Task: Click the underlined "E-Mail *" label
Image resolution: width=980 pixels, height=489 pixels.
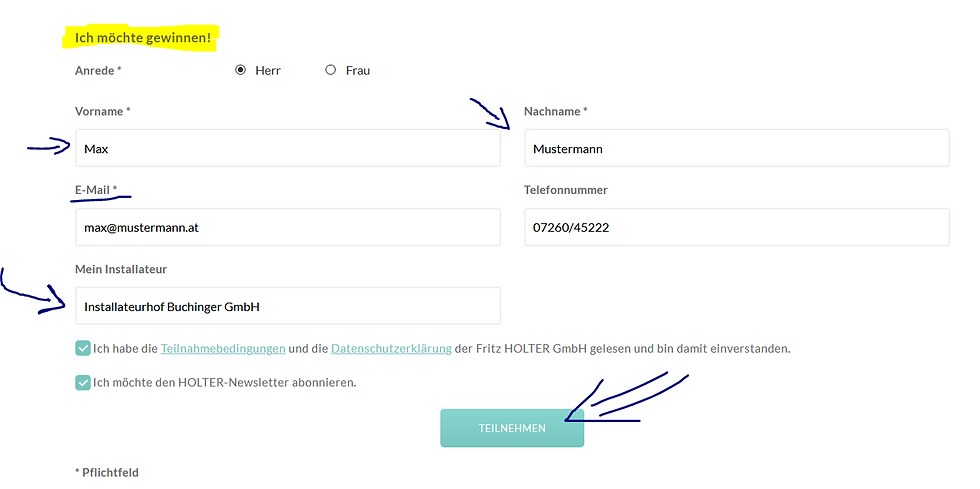Action: point(96,189)
